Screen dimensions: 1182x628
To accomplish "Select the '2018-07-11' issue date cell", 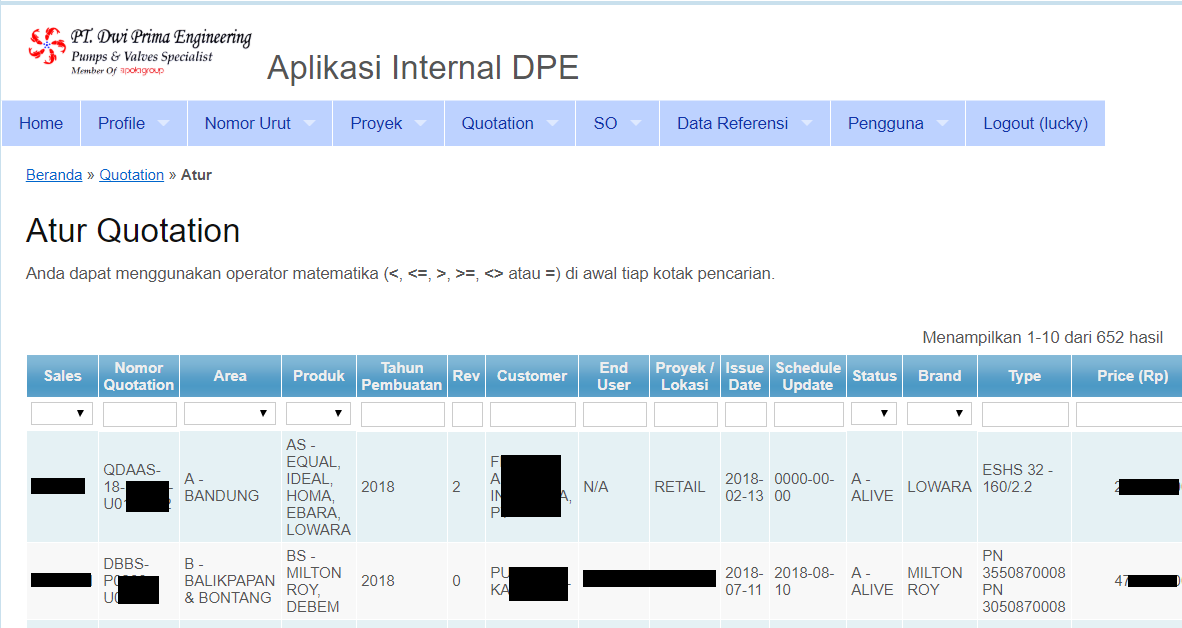I will (x=745, y=581).
